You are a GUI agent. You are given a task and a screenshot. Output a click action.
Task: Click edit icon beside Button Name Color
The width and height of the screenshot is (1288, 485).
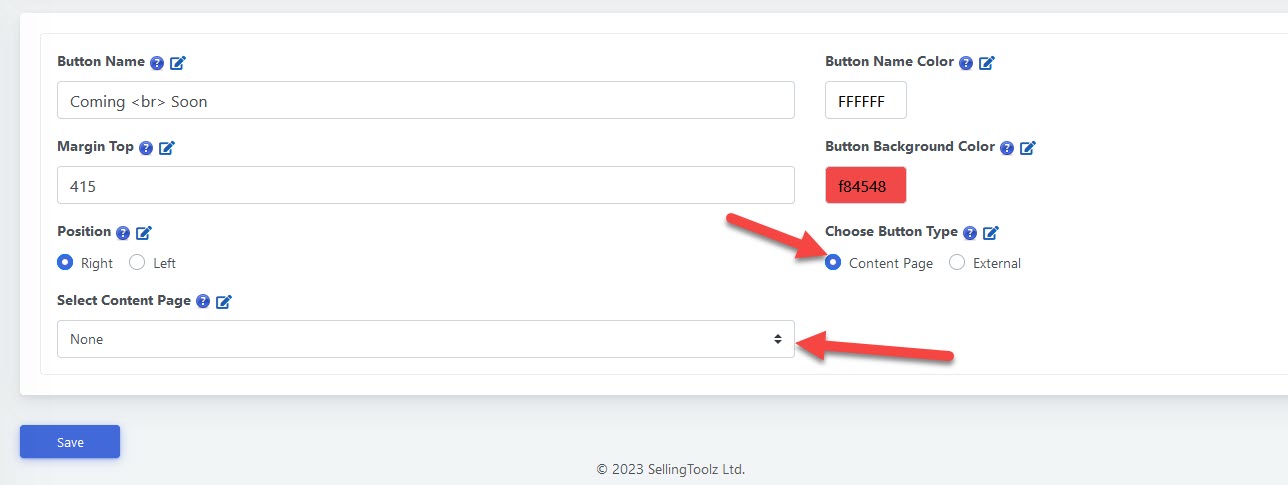coord(987,63)
